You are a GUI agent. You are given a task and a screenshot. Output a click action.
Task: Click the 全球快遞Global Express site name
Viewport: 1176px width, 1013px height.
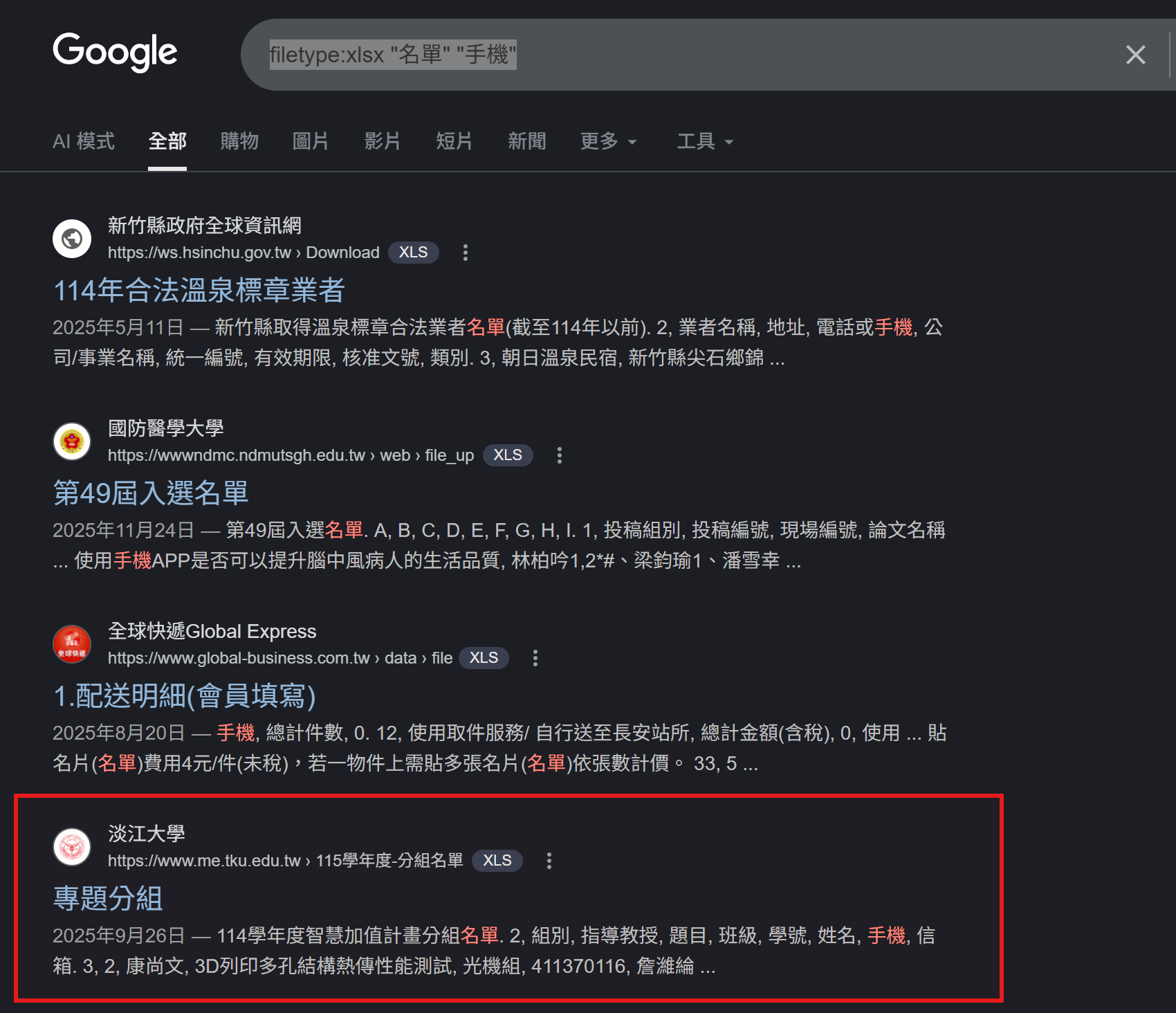212,631
